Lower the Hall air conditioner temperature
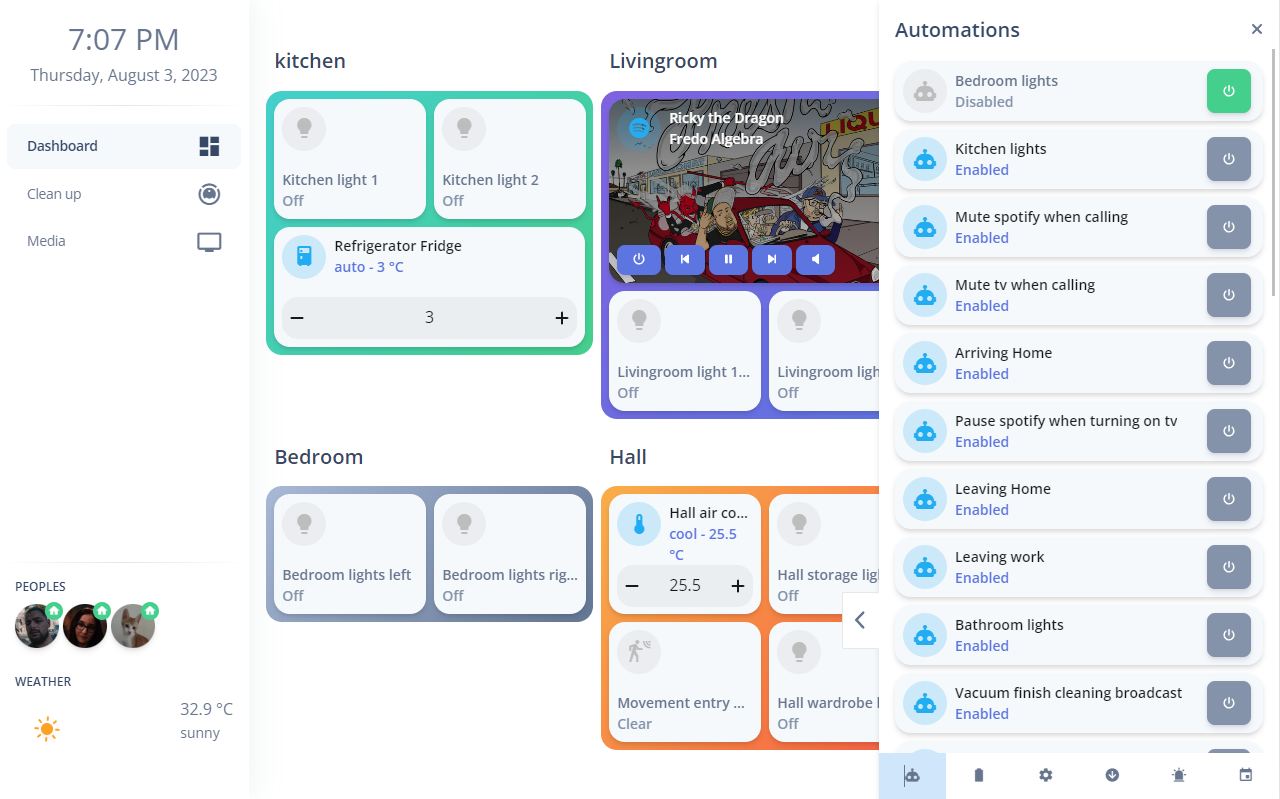The image size is (1280, 799). tap(632, 586)
